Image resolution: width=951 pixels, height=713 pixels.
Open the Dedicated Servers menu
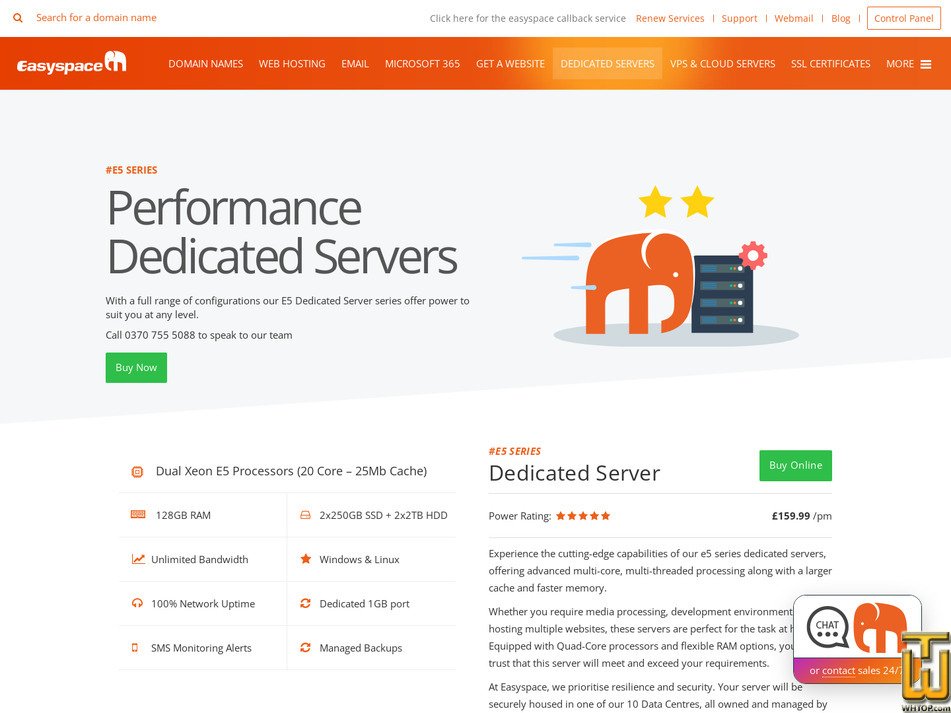(607, 64)
